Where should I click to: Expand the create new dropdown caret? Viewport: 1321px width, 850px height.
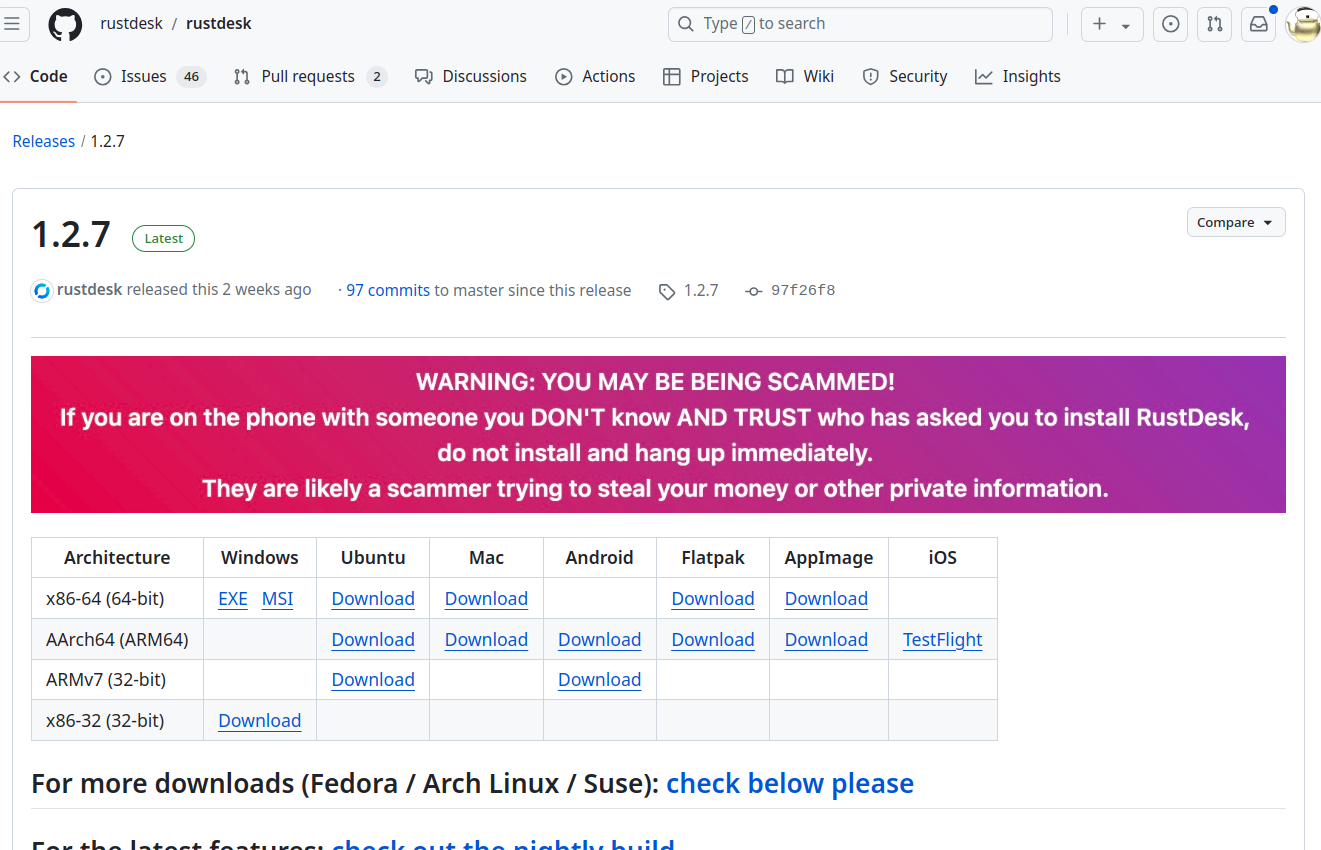click(x=1126, y=25)
